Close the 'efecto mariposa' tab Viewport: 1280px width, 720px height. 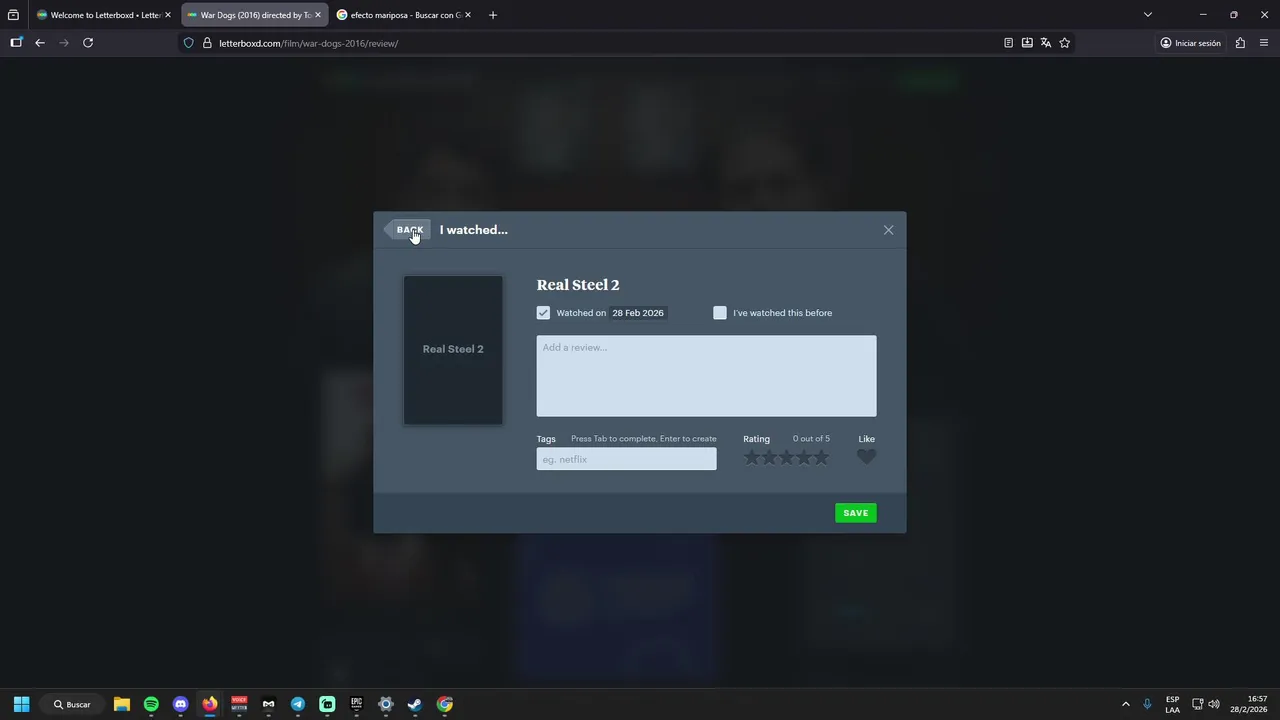tap(468, 15)
